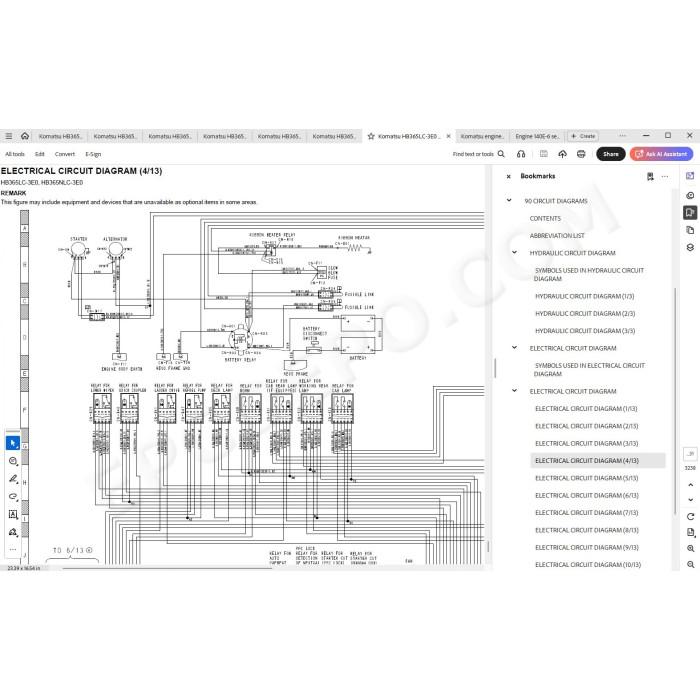This screenshot has width=700, height=700.
Task: Click the current page number box
Action: point(690,454)
